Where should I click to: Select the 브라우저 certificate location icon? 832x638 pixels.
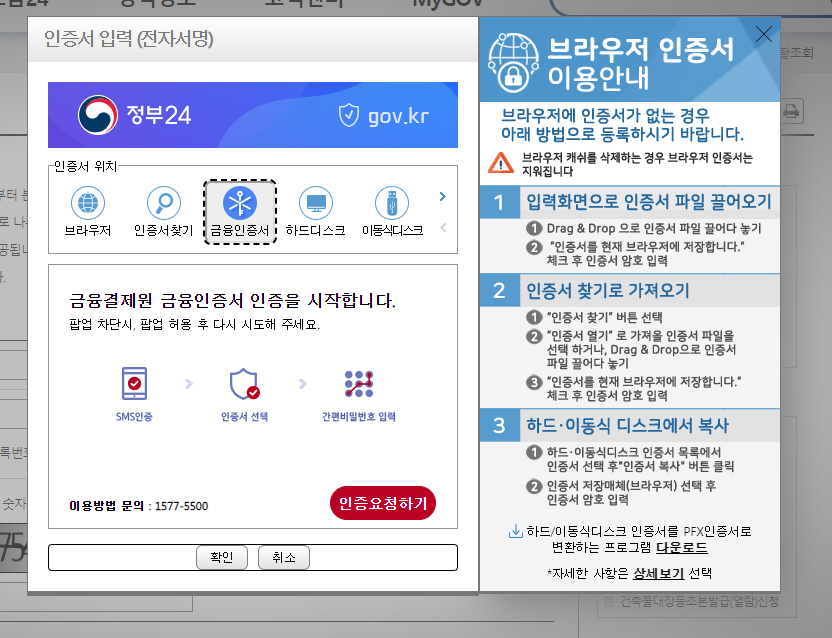[x=88, y=203]
